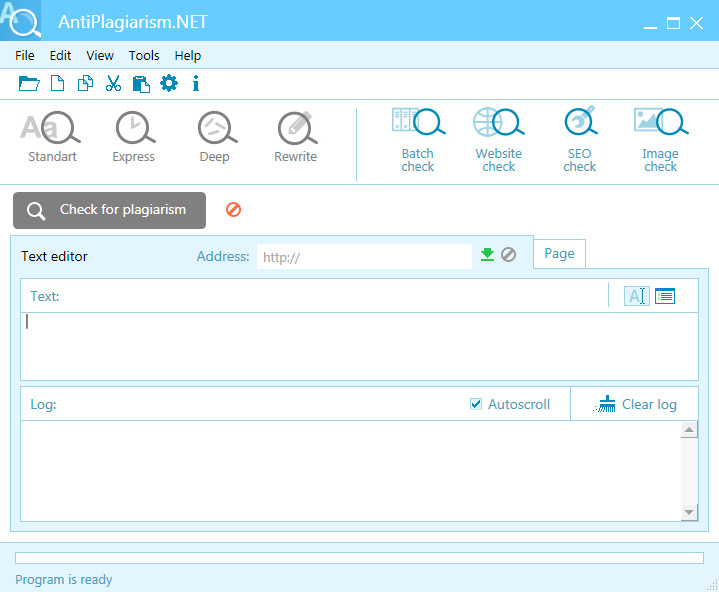Close the AntiPlagiarism.NET window
The image size is (719, 592).
(697, 23)
